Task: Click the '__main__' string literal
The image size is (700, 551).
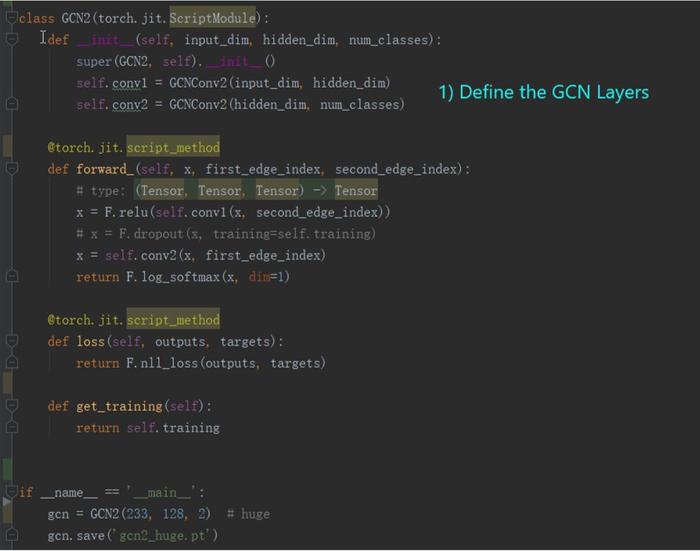Action: click(162, 493)
